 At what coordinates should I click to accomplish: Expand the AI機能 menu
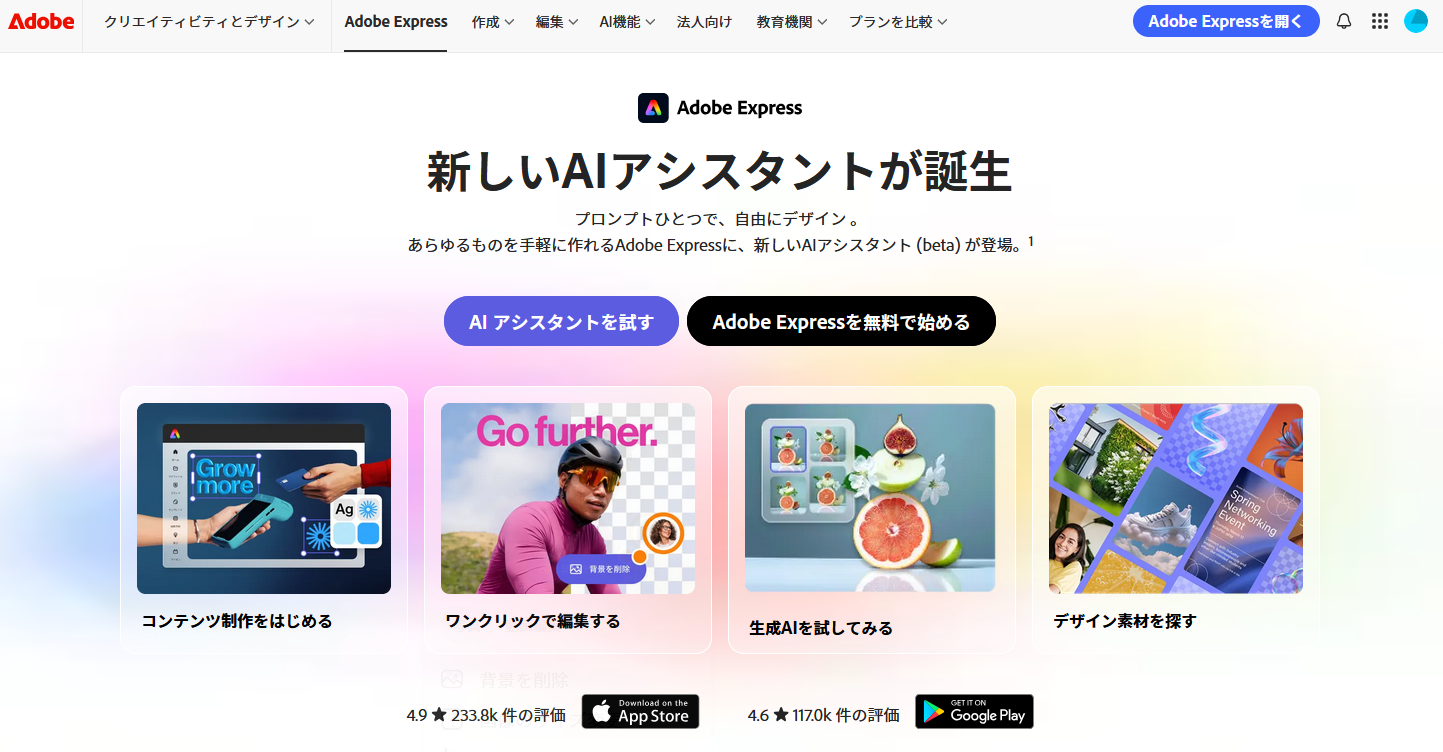pos(627,22)
